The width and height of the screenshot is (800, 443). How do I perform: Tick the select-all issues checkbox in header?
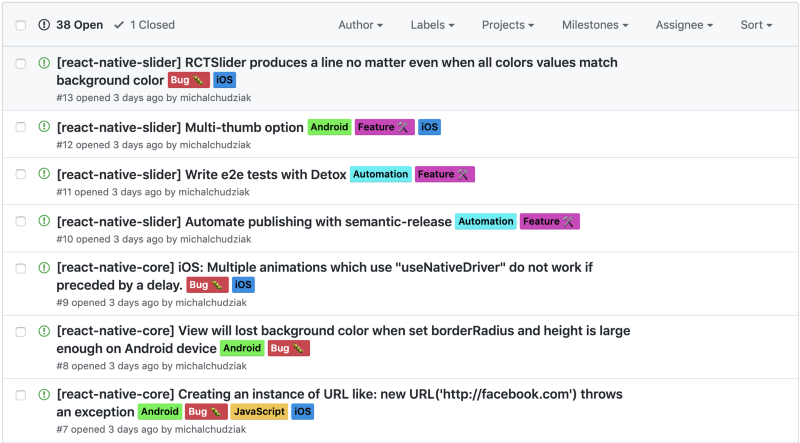tap(20, 25)
